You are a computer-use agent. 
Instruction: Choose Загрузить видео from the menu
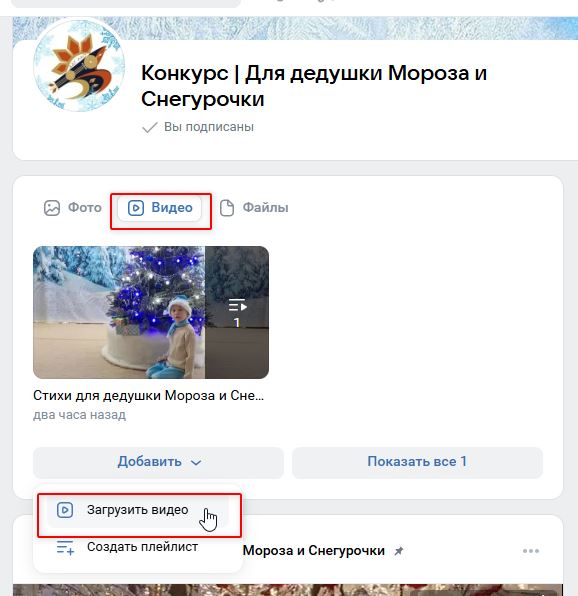click(139, 510)
